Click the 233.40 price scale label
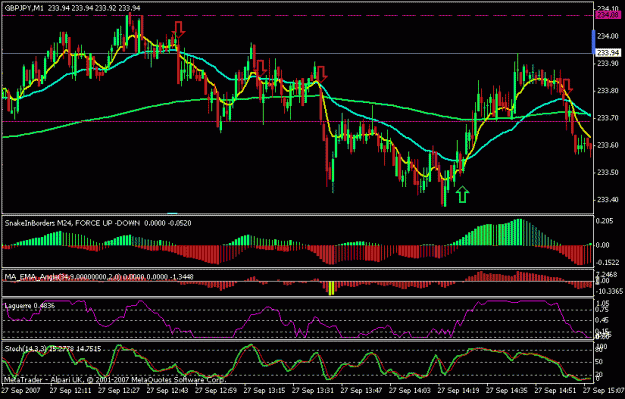 click(607, 200)
